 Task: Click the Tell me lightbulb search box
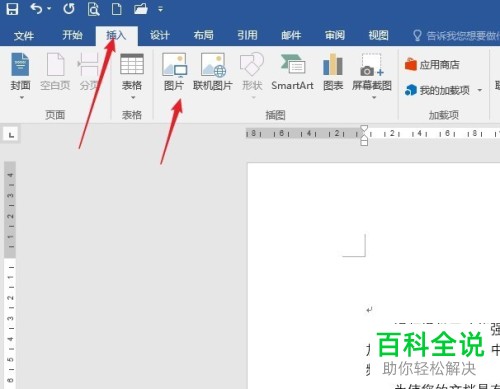[x=456, y=35]
